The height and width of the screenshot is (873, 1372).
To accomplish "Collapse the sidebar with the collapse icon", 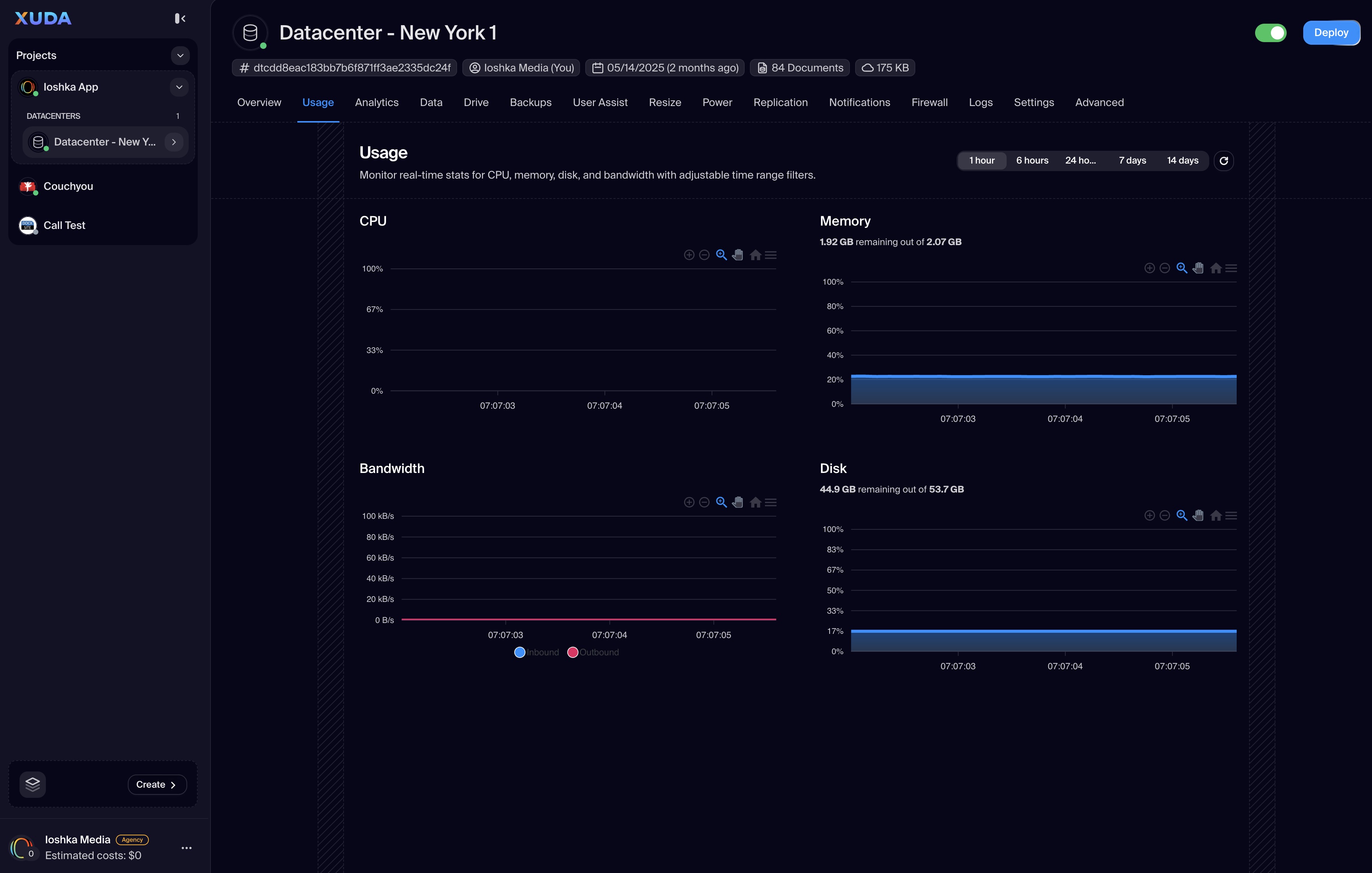I will click(x=180, y=19).
